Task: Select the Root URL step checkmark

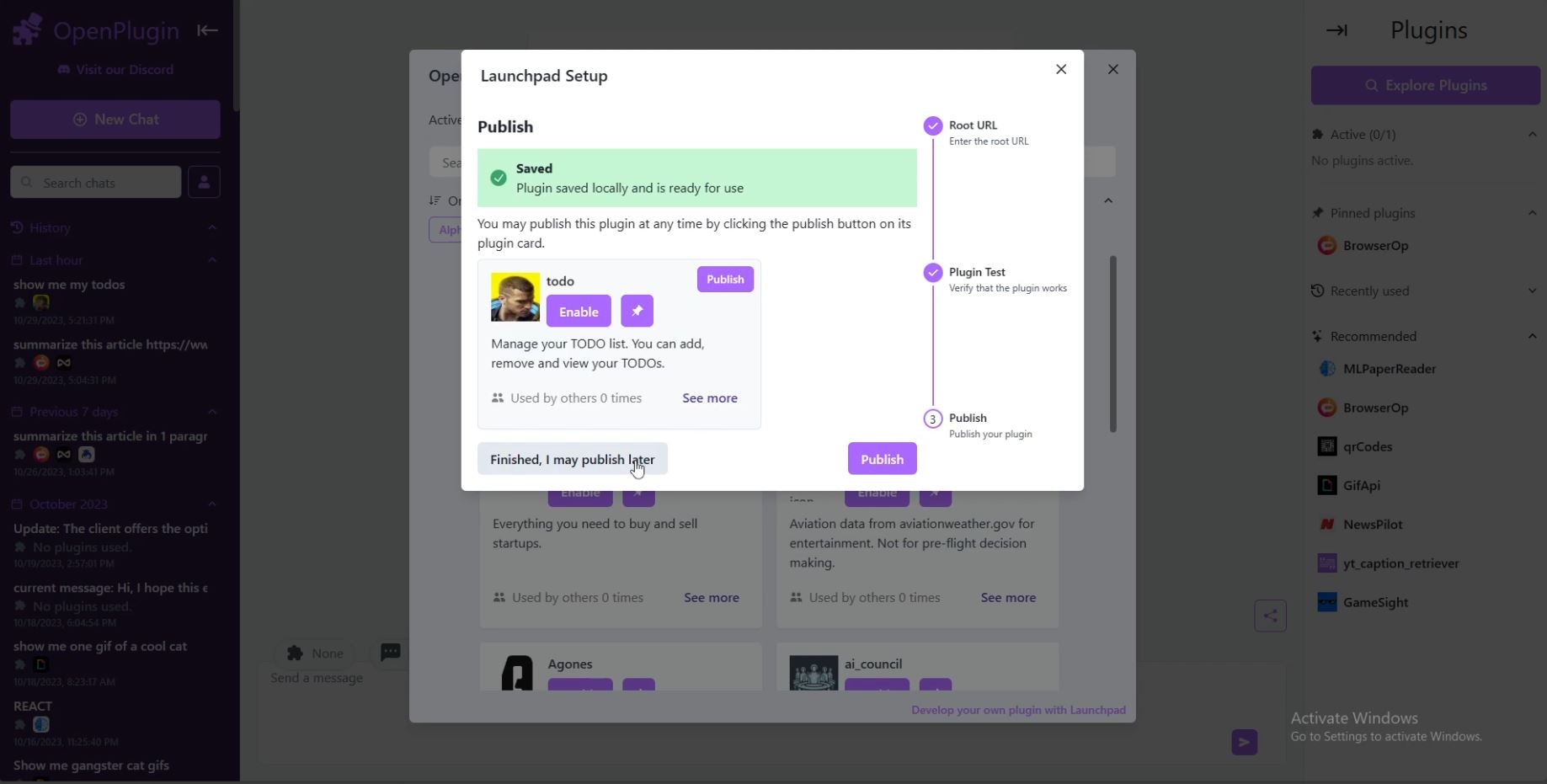Action: click(x=932, y=125)
